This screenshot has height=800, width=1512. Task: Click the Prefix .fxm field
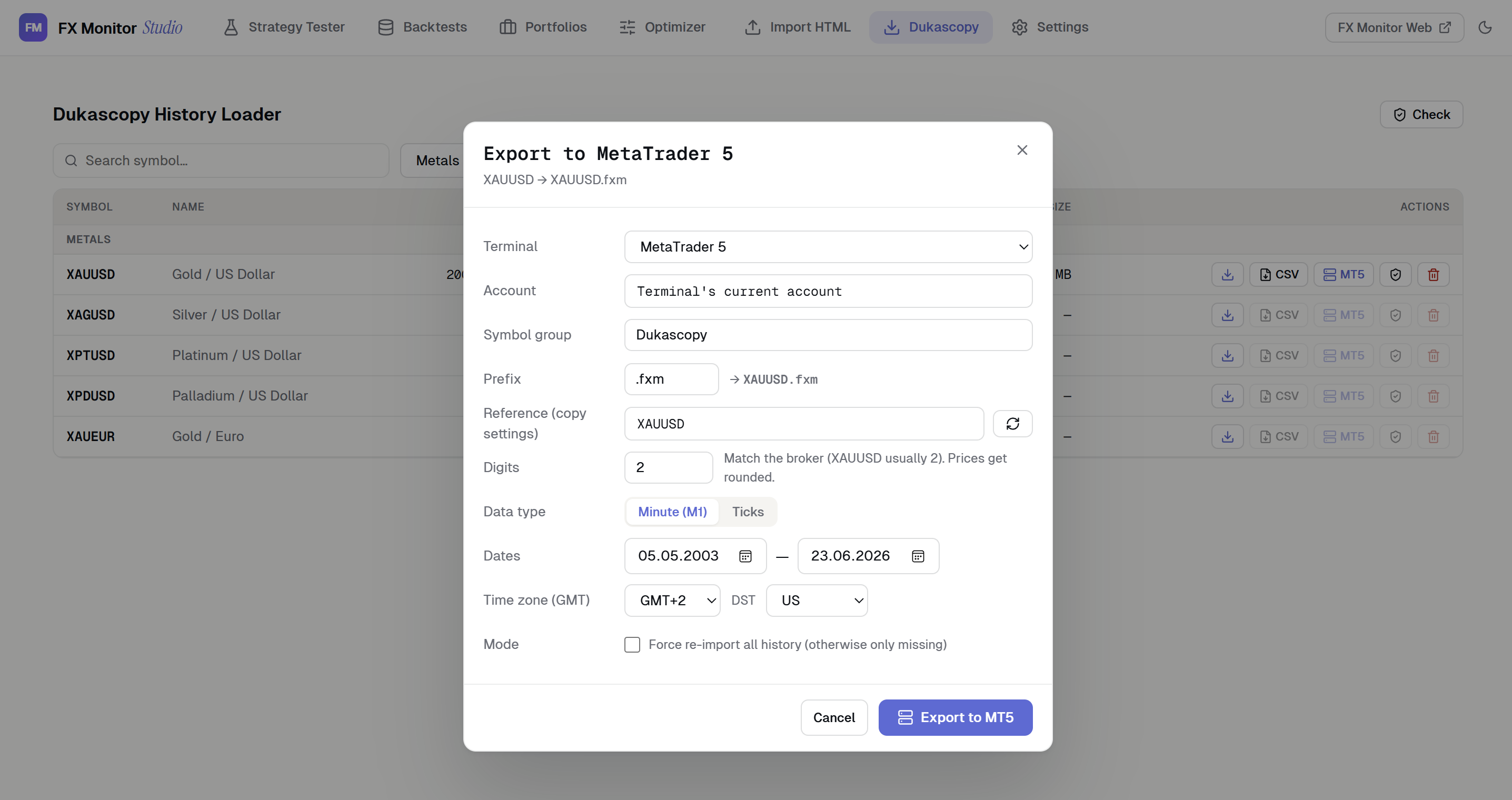(671, 379)
